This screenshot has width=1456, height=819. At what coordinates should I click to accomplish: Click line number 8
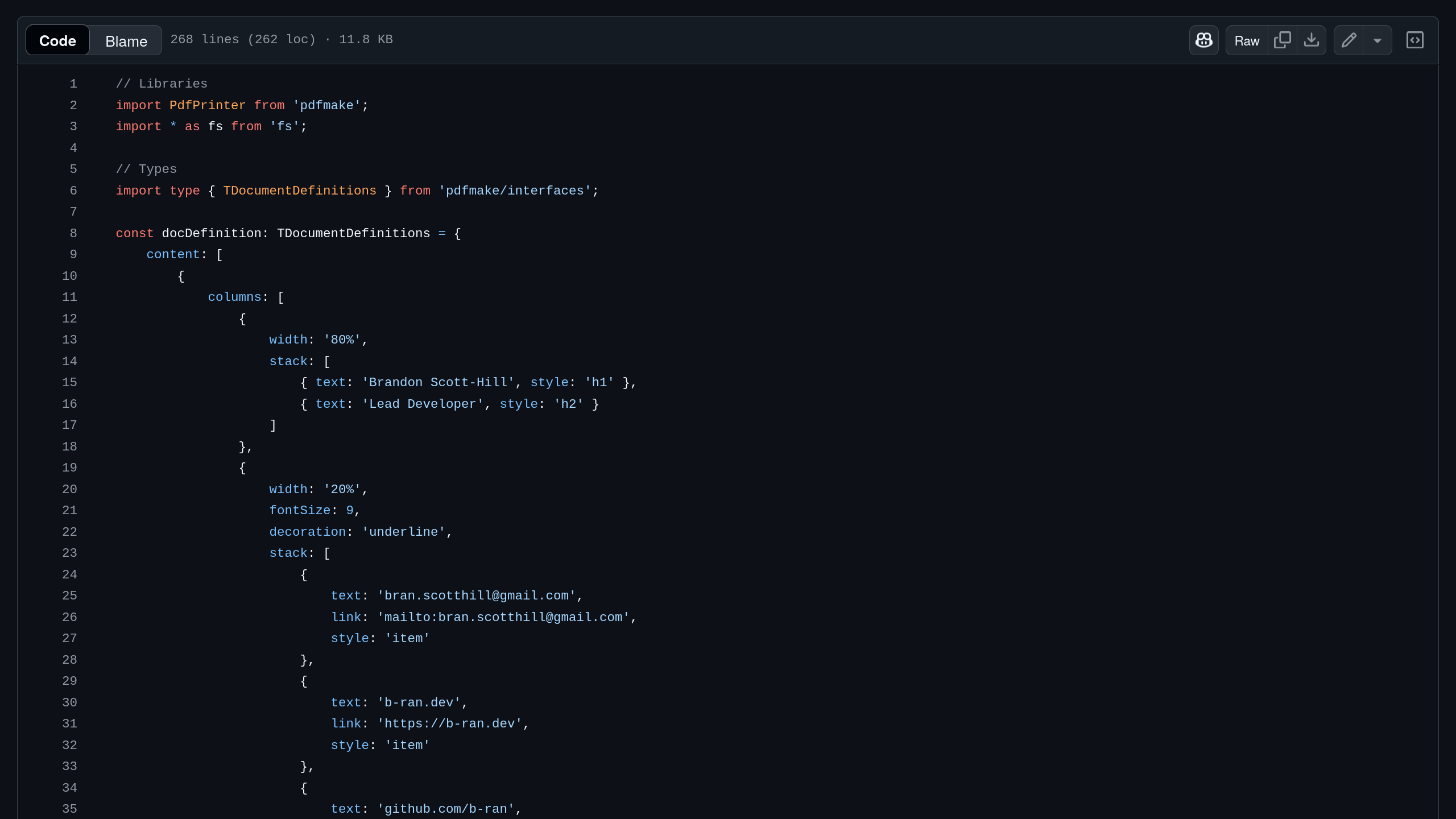point(73,234)
